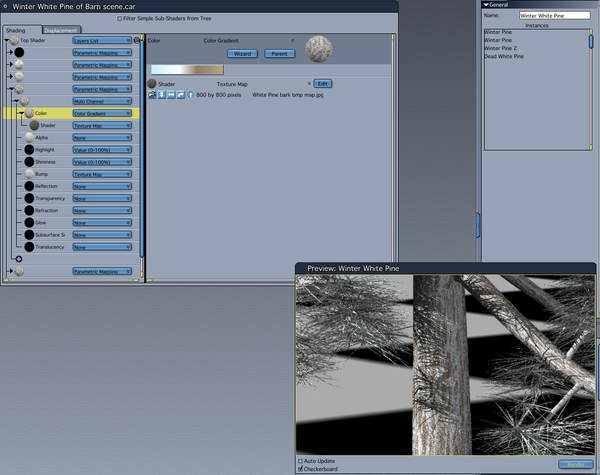Click the Shininess channel sphere icon

point(29,162)
